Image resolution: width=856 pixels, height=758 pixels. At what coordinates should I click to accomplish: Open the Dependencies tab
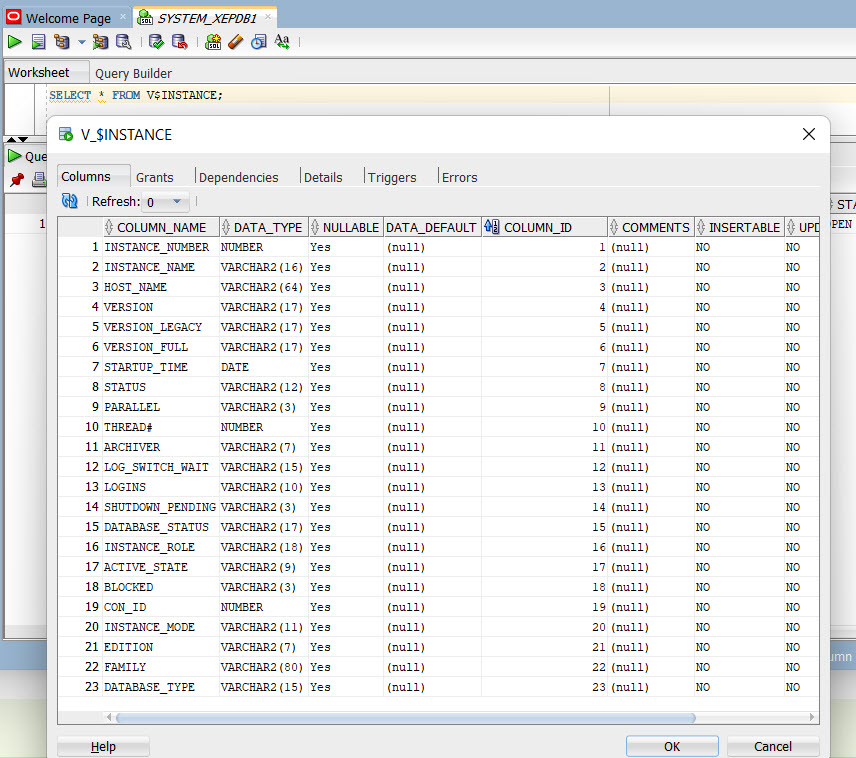pyautogui.click(x=239, y=177)
